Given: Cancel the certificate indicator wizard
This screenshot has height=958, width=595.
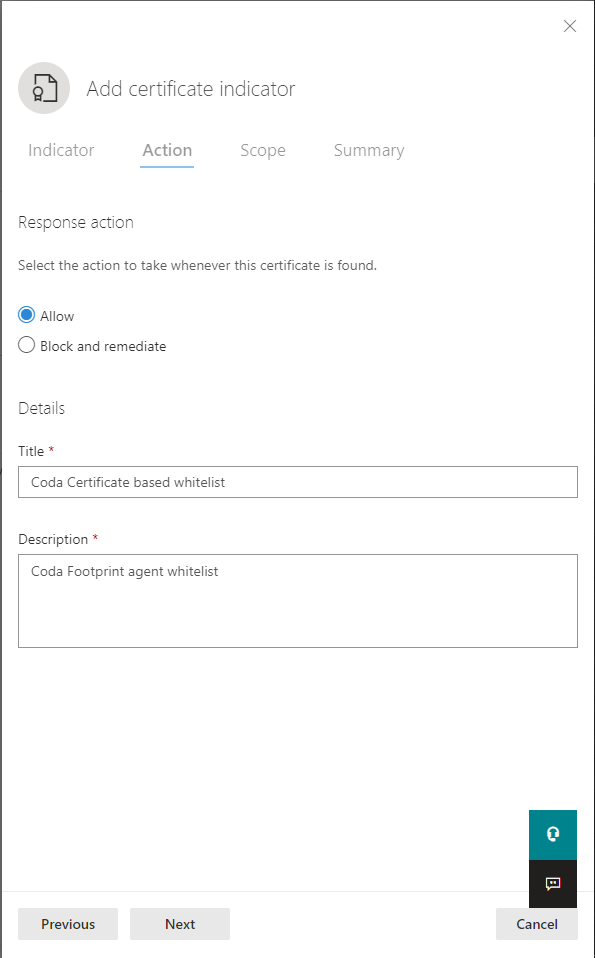Looking at the screenshot, I should pyautogui.click(x=536, y=924).
